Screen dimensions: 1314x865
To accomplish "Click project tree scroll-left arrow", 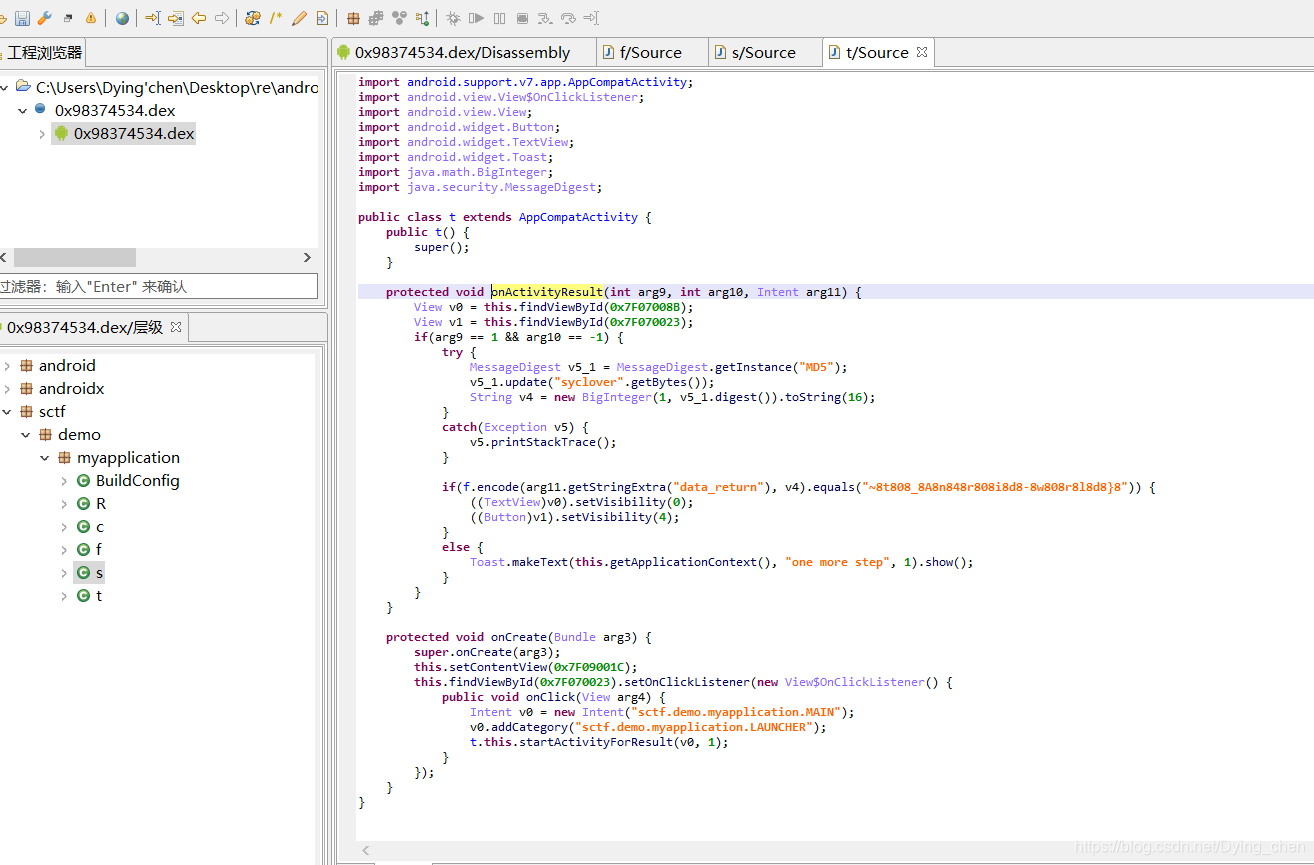I will (4, 258).
